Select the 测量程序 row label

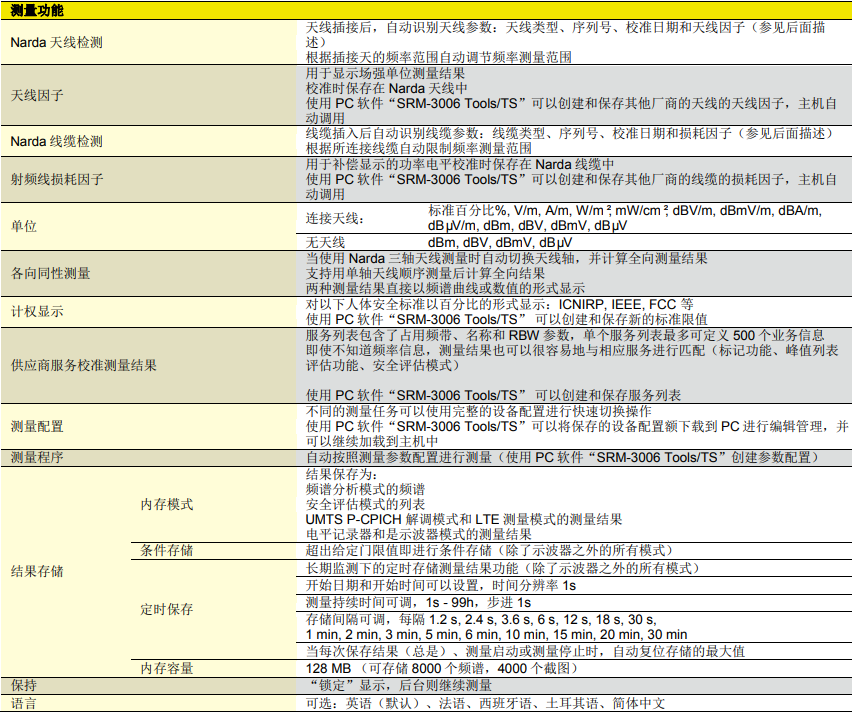pos(37,457)
